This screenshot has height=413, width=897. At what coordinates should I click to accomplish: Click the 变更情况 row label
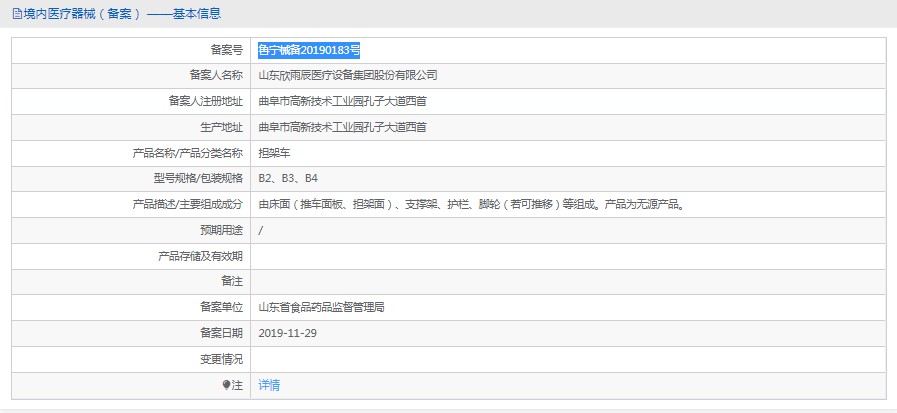click(x=220, y=359)
